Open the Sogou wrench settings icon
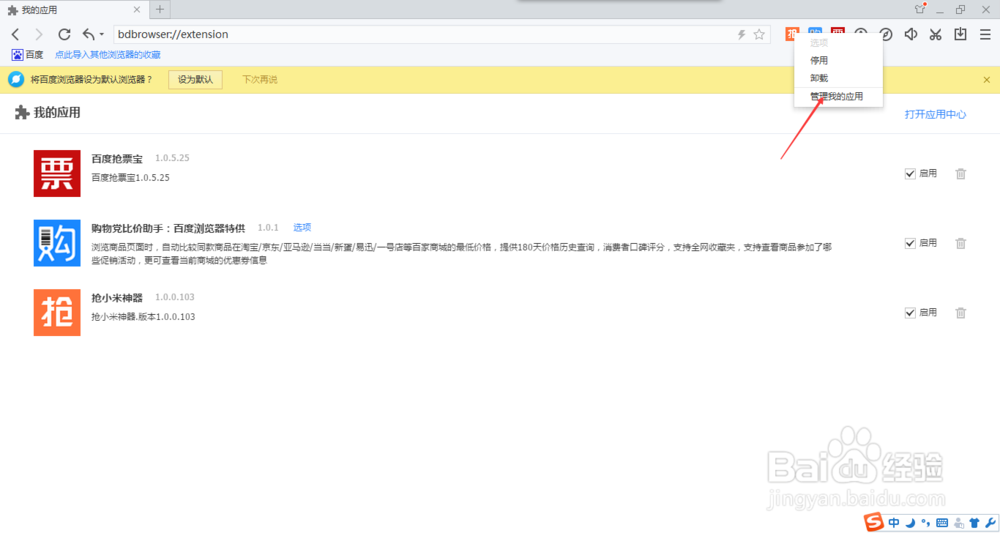The height and width of the screenshot is (533, 1000). pos(990,523)
